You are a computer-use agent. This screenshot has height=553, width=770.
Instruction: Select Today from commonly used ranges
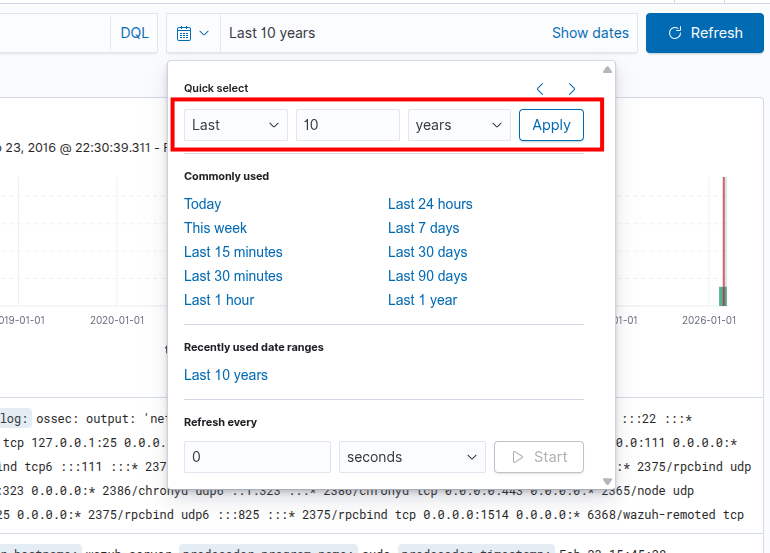click(202, 204)
